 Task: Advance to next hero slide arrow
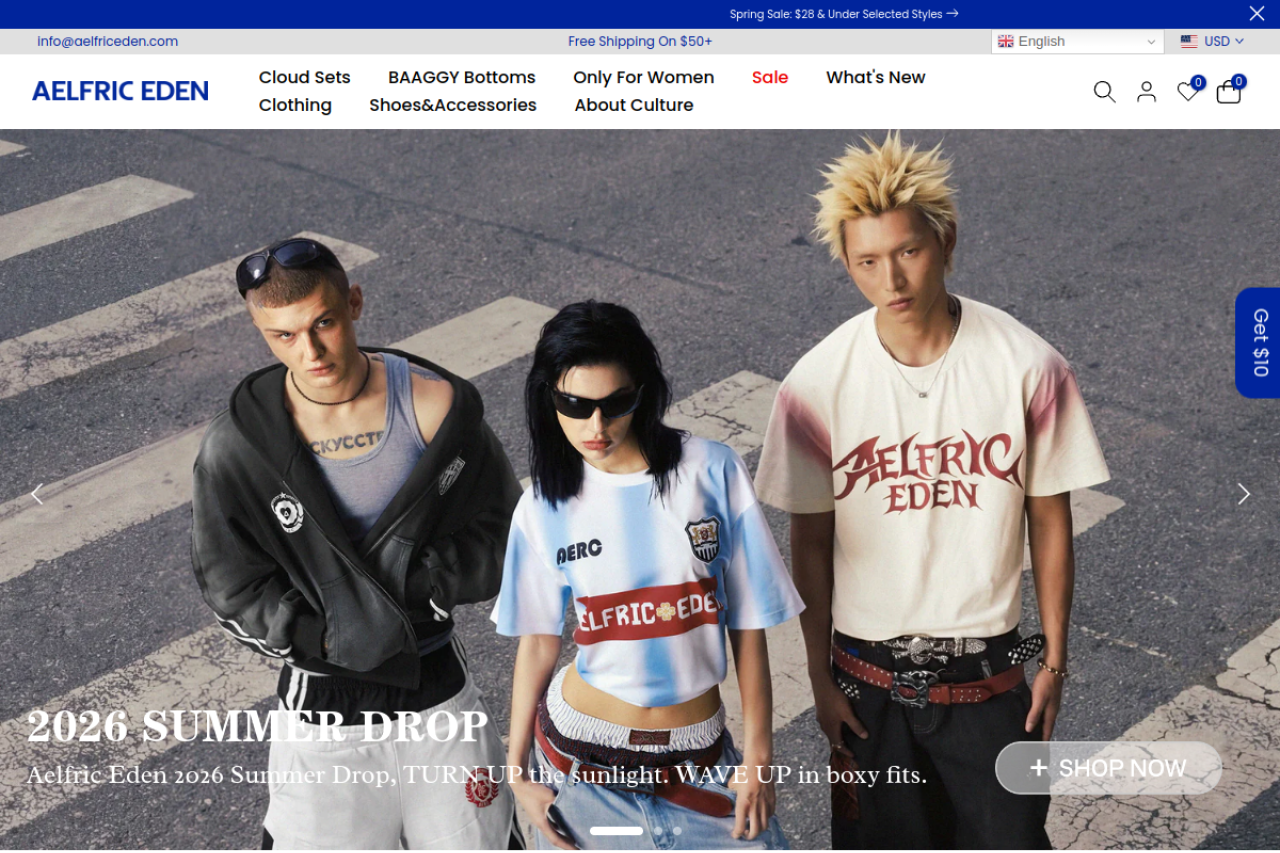pyautogui.click(x=1243, y=494)
